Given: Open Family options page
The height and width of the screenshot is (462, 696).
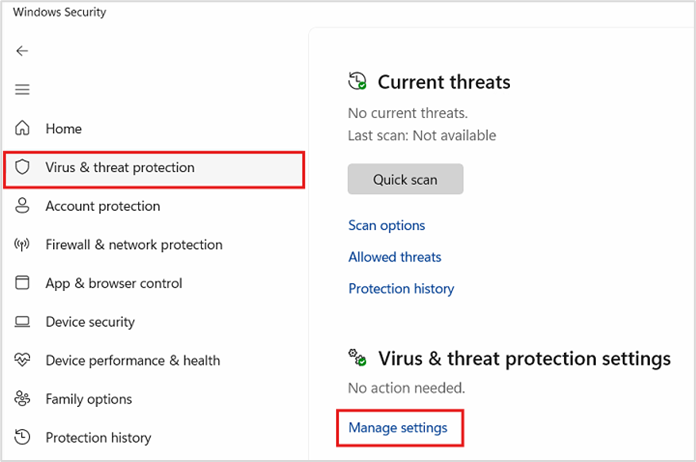Looking at the screenshot, I should [89, 399].
